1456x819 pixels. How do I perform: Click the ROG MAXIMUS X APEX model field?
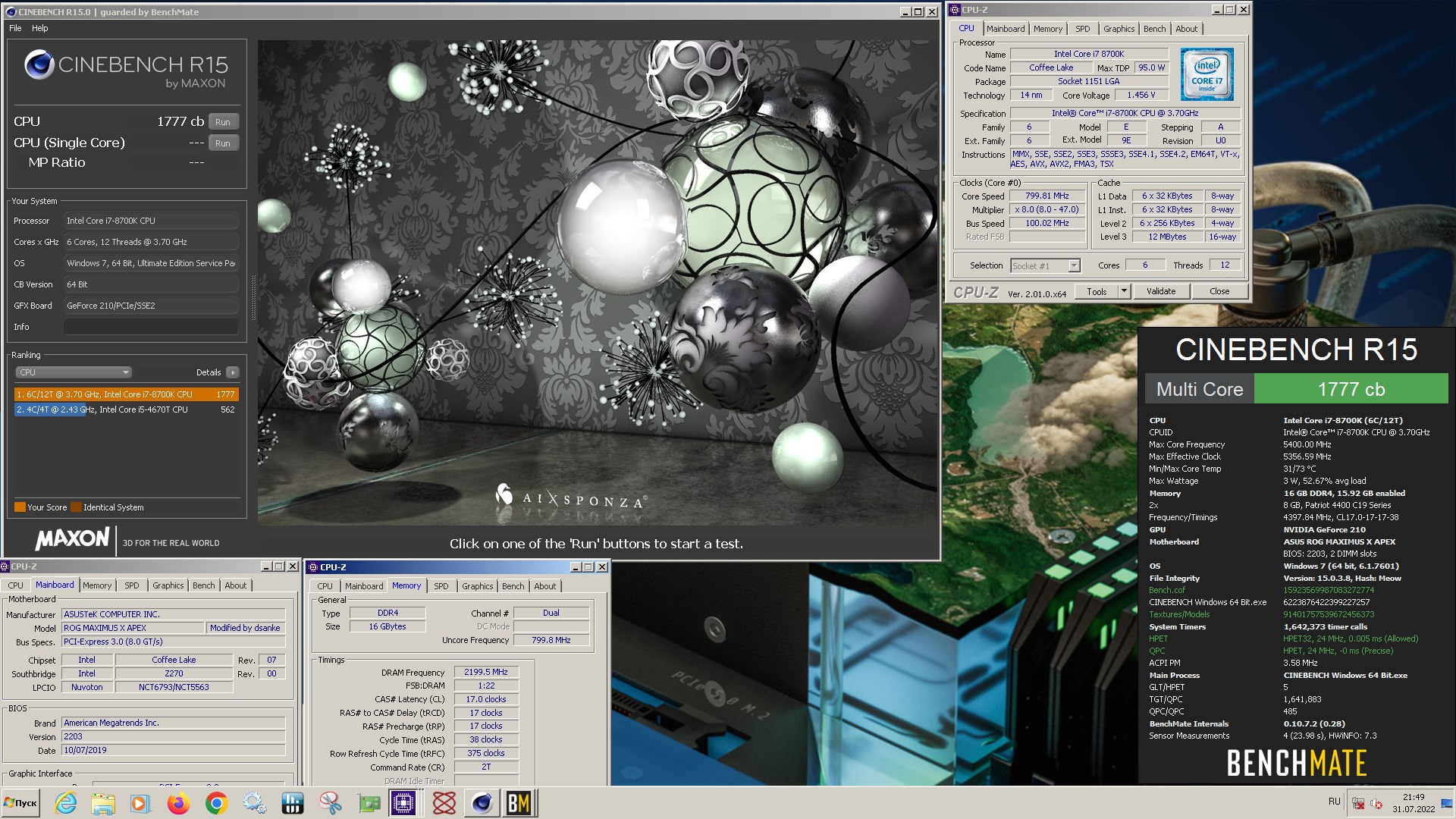coord(133,628)
